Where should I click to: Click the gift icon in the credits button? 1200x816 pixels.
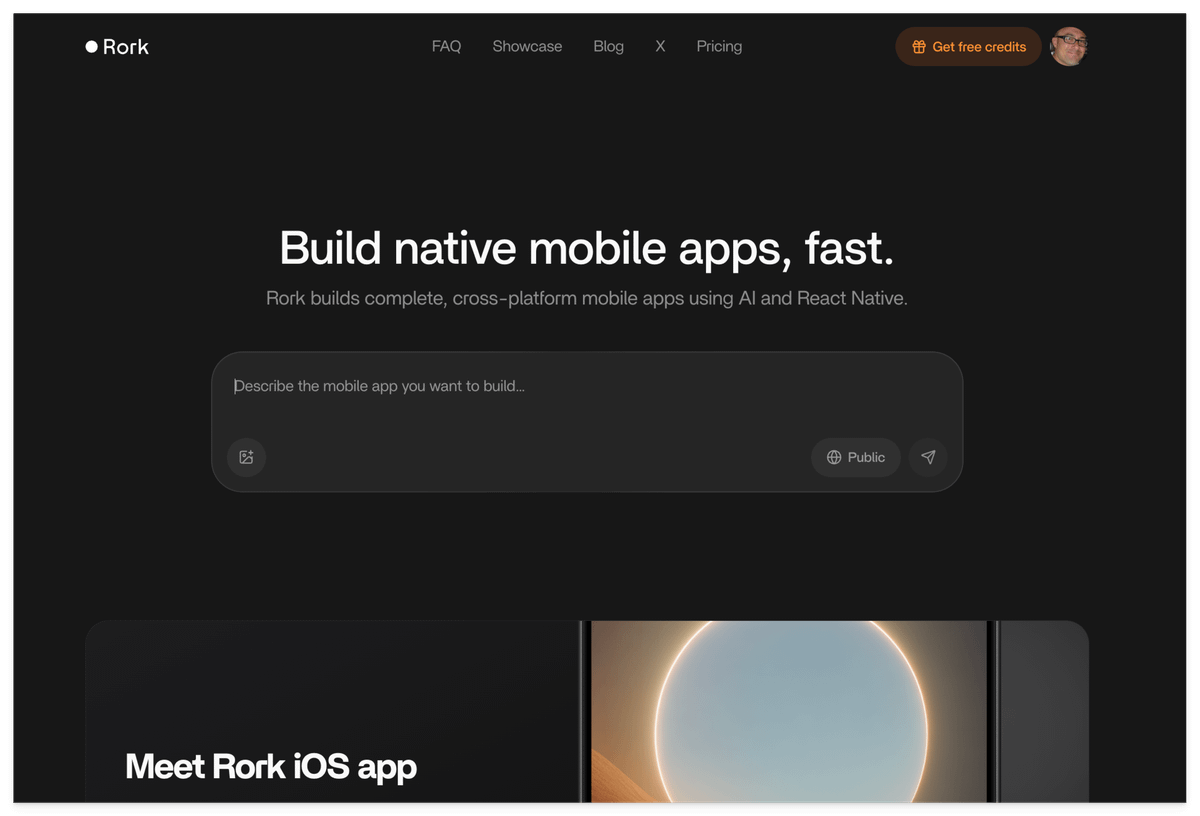click(918, 47)
